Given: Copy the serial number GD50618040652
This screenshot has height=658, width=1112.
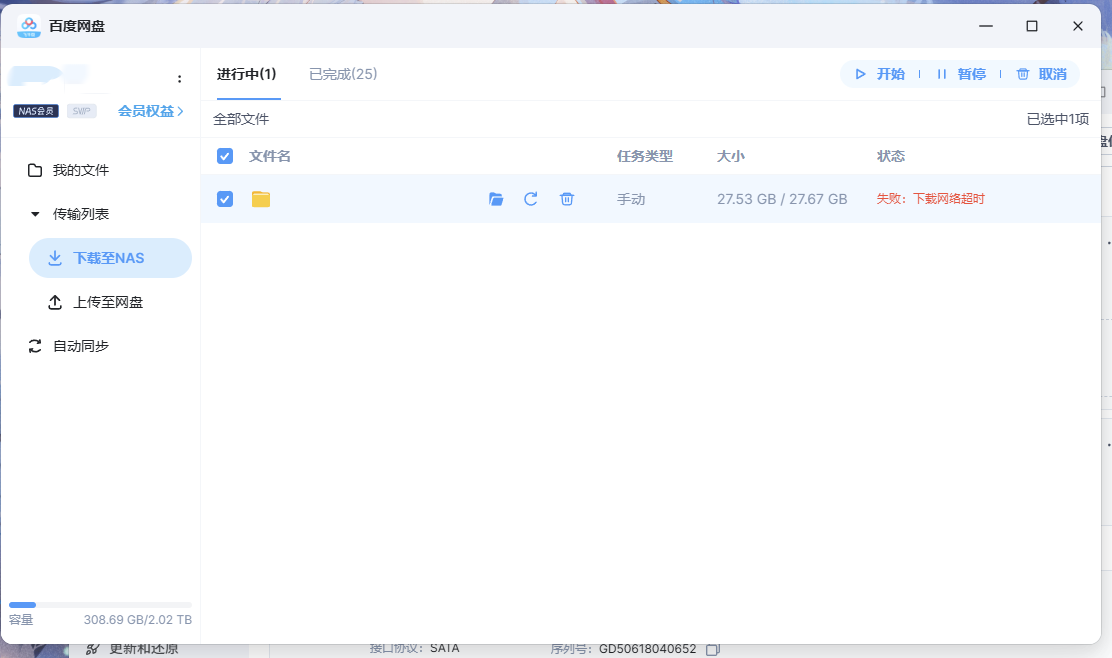Looking at the screenshot, I should (712, 648).
